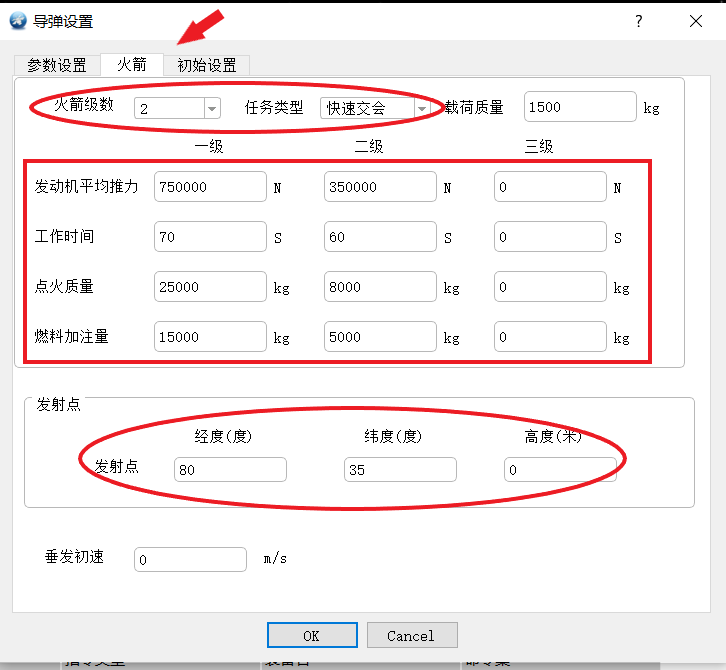Image resolution: width=726 pixels, height=670 pixels.
Task: Click the 垂发初速 input field
Action: 190,559
